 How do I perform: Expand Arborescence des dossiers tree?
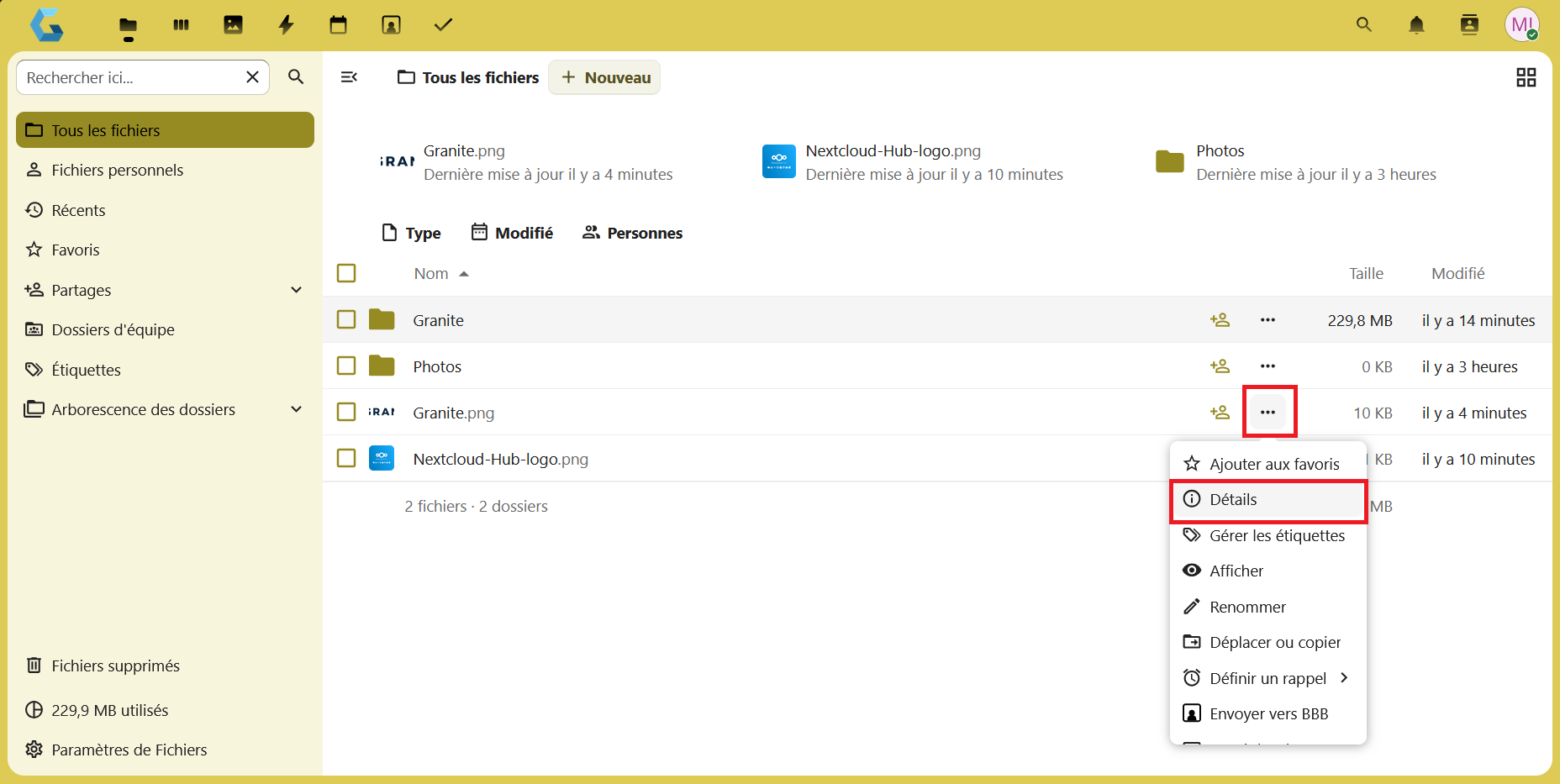coord(296,409)
